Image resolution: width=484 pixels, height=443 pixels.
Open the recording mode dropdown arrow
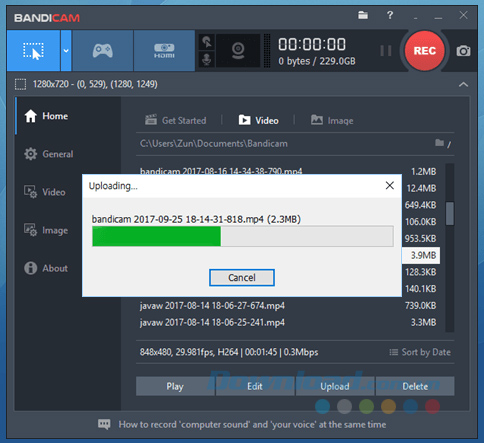pyautogui.click(x=66, y=51)
